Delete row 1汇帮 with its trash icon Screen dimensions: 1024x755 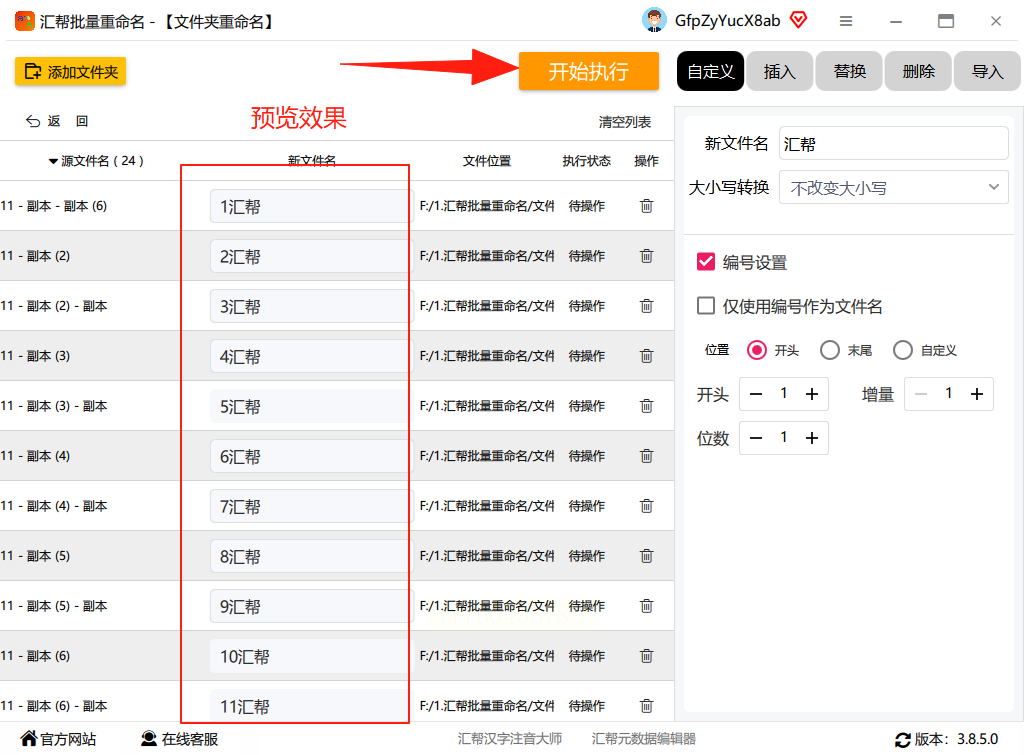pos(646,206)
